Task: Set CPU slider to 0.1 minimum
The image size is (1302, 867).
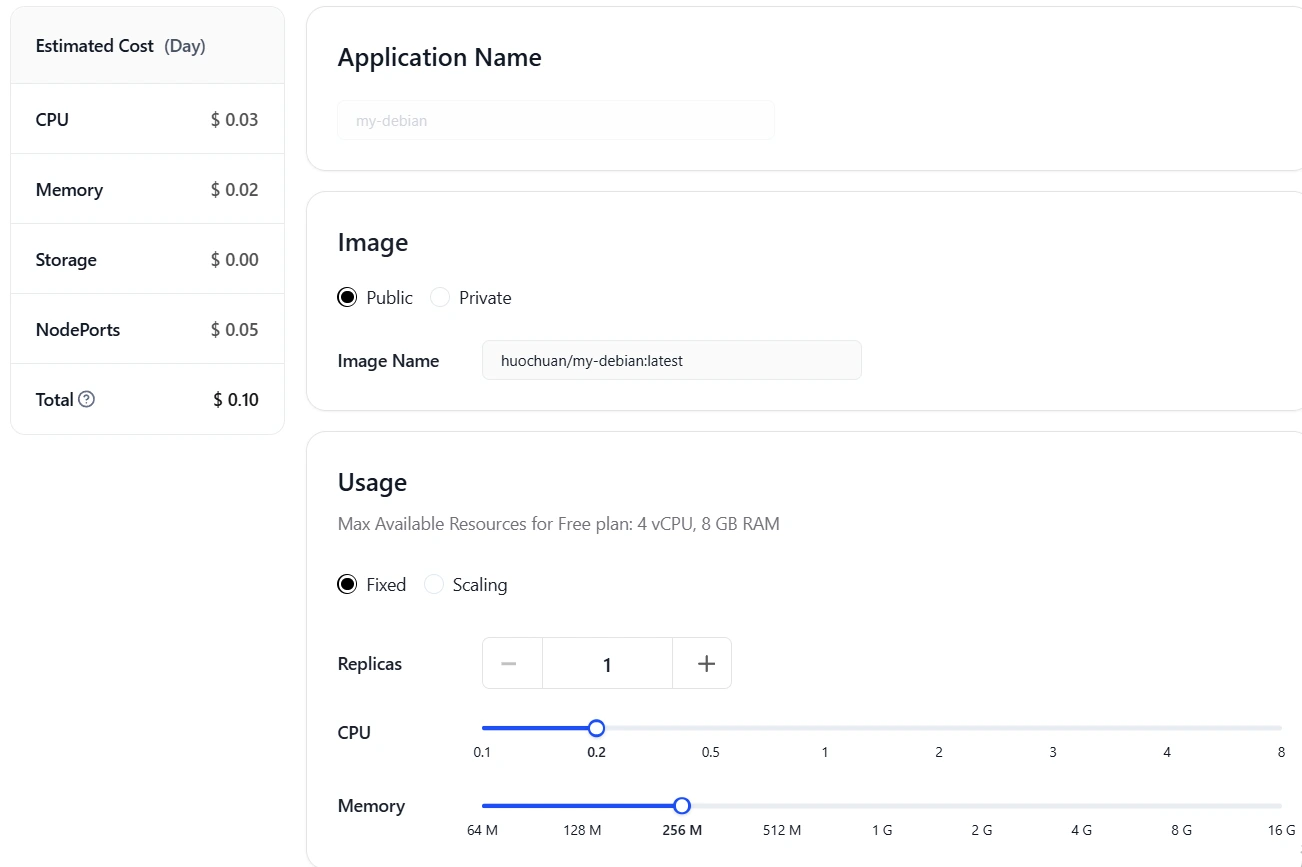Action: (x=484, y=728)
